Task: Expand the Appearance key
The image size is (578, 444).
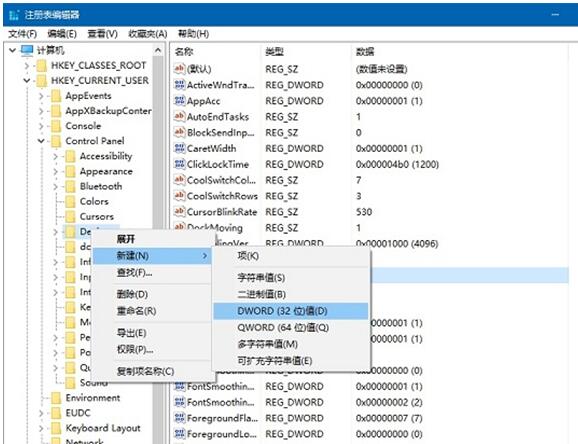Action: click(x=56, y=171)
